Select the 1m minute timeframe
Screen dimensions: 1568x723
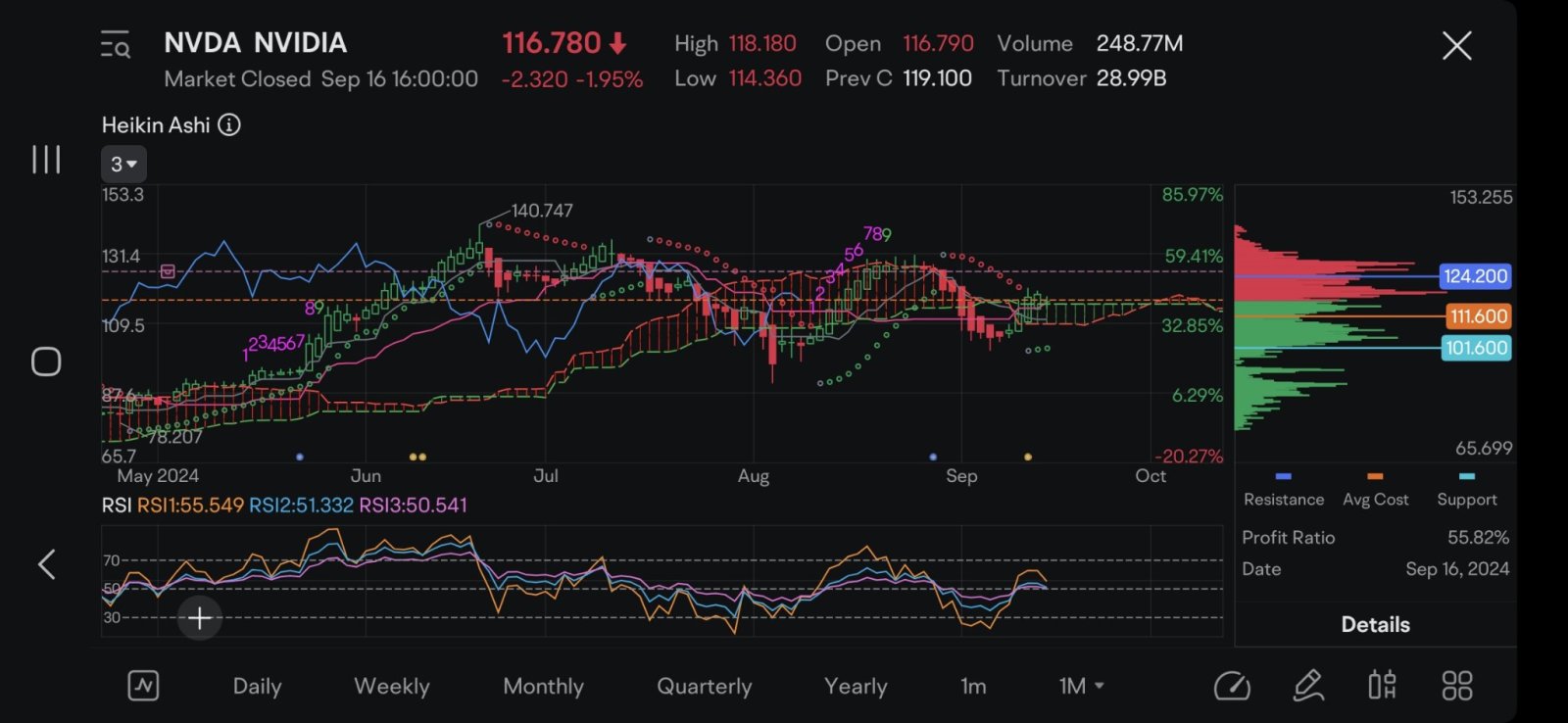pyautogui.click(x=973, y=686)
